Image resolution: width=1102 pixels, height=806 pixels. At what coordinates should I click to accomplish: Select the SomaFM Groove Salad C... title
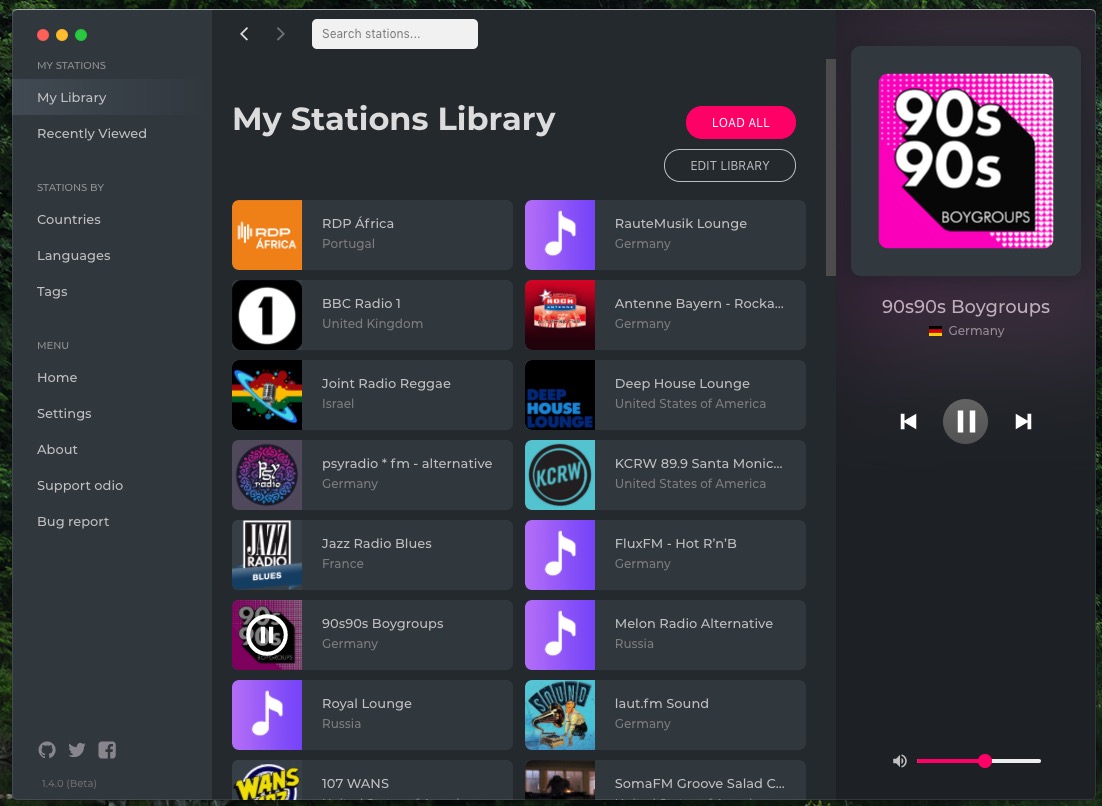700,784
